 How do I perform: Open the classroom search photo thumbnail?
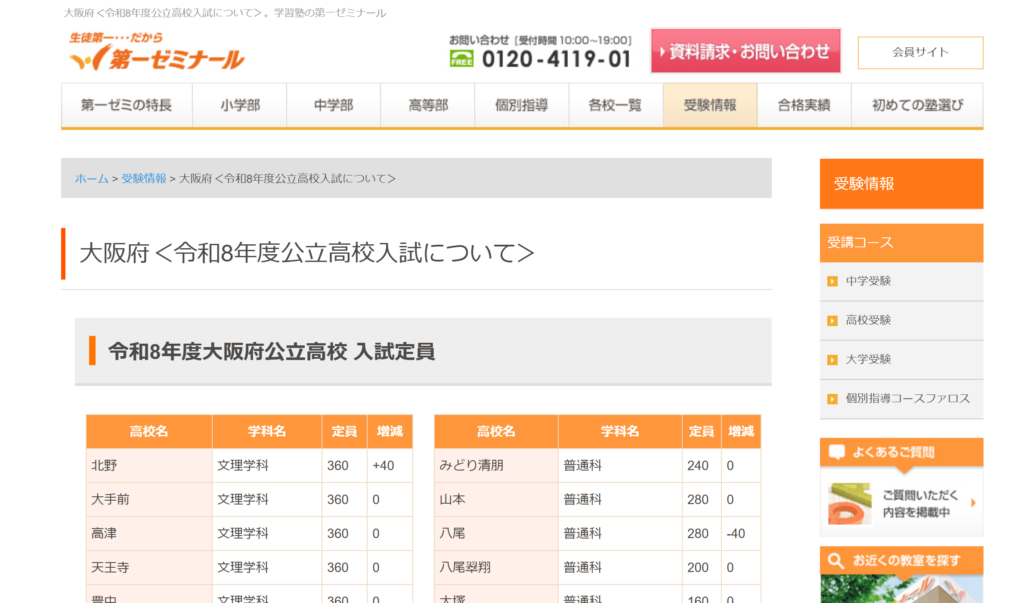[x=901, y=589]
